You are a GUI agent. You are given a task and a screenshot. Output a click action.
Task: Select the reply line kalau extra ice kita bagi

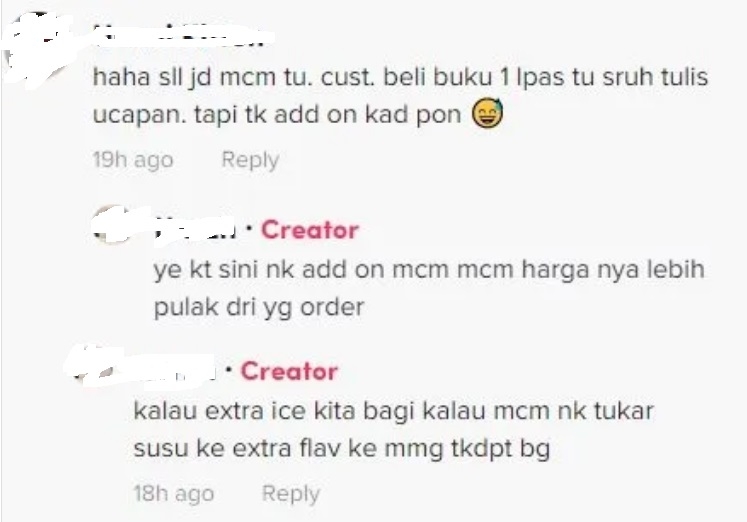[394, 411]
